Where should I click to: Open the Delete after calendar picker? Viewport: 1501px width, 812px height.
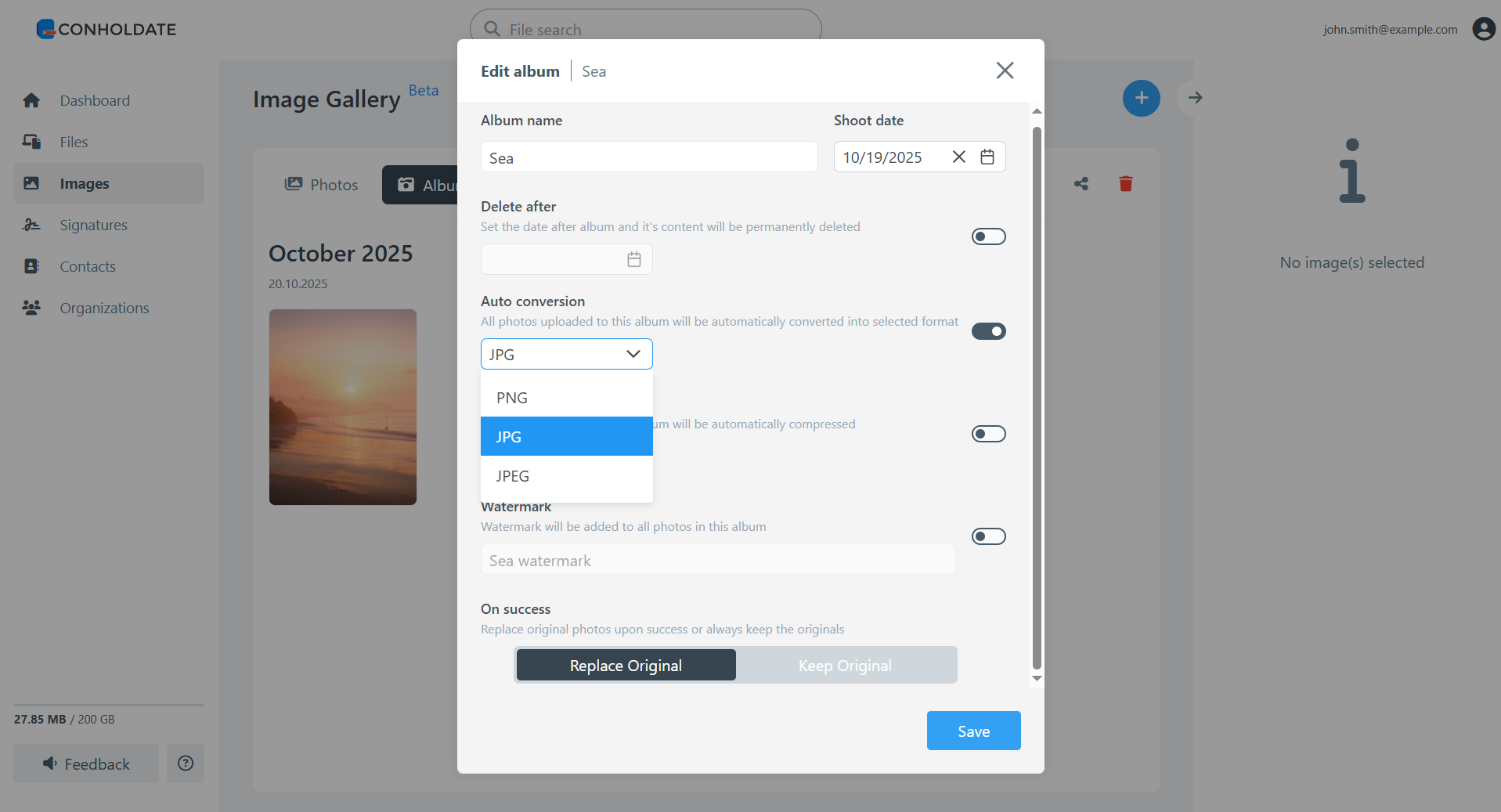[633, 260]
